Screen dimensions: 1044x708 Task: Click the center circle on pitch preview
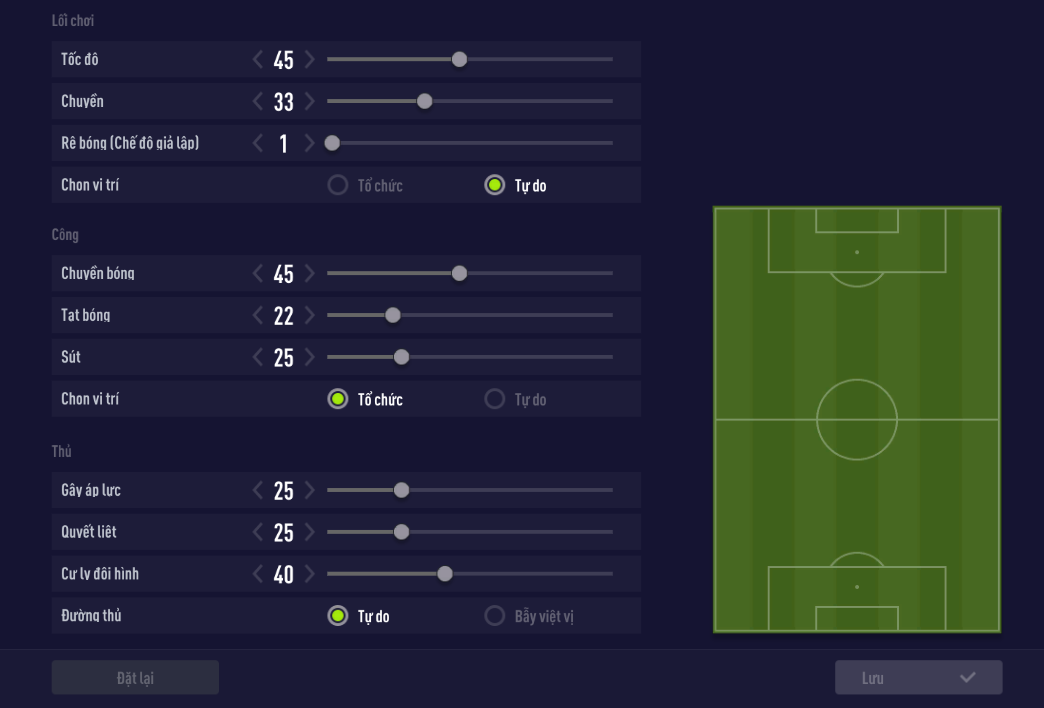[857, 420]
